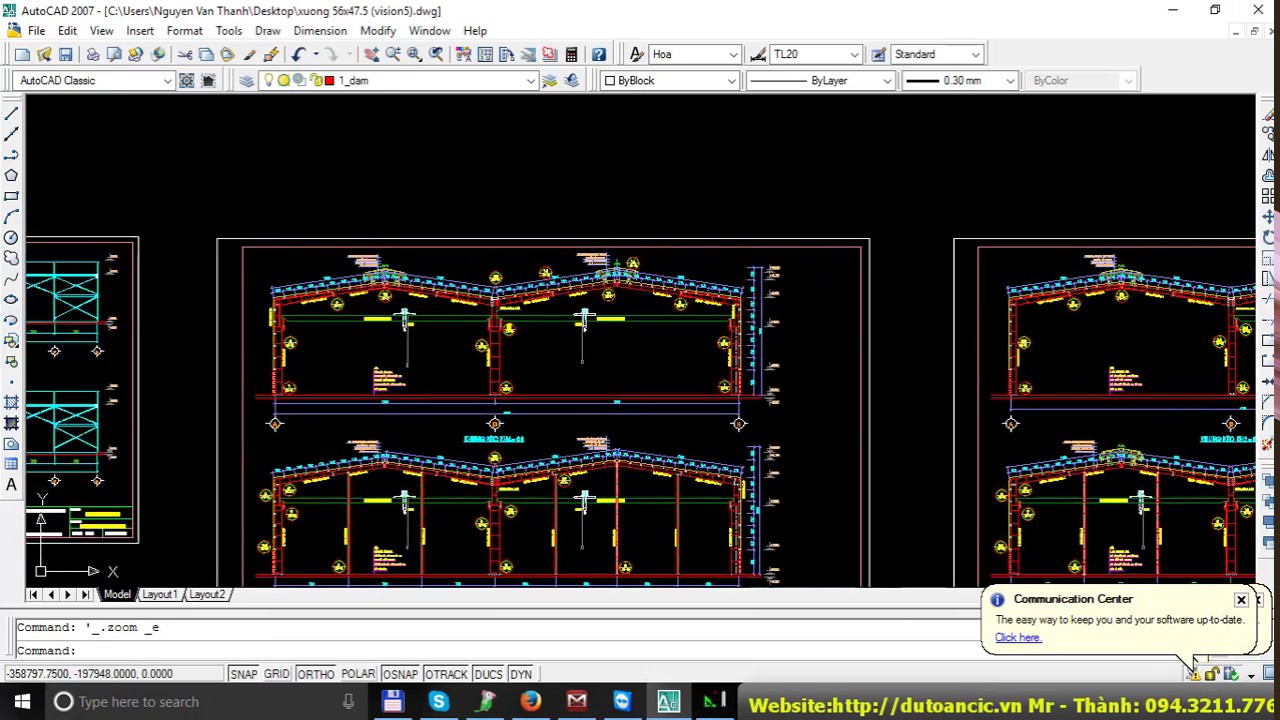Open the Help question mark icon
Image resolution: width=1280 pixels, height=720 pixels.
click(598, 54)
